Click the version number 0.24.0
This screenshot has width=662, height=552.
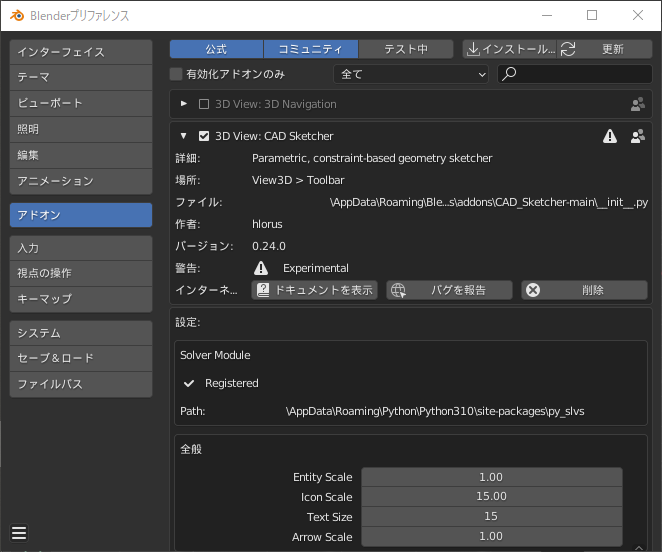(x=269, y=246)
